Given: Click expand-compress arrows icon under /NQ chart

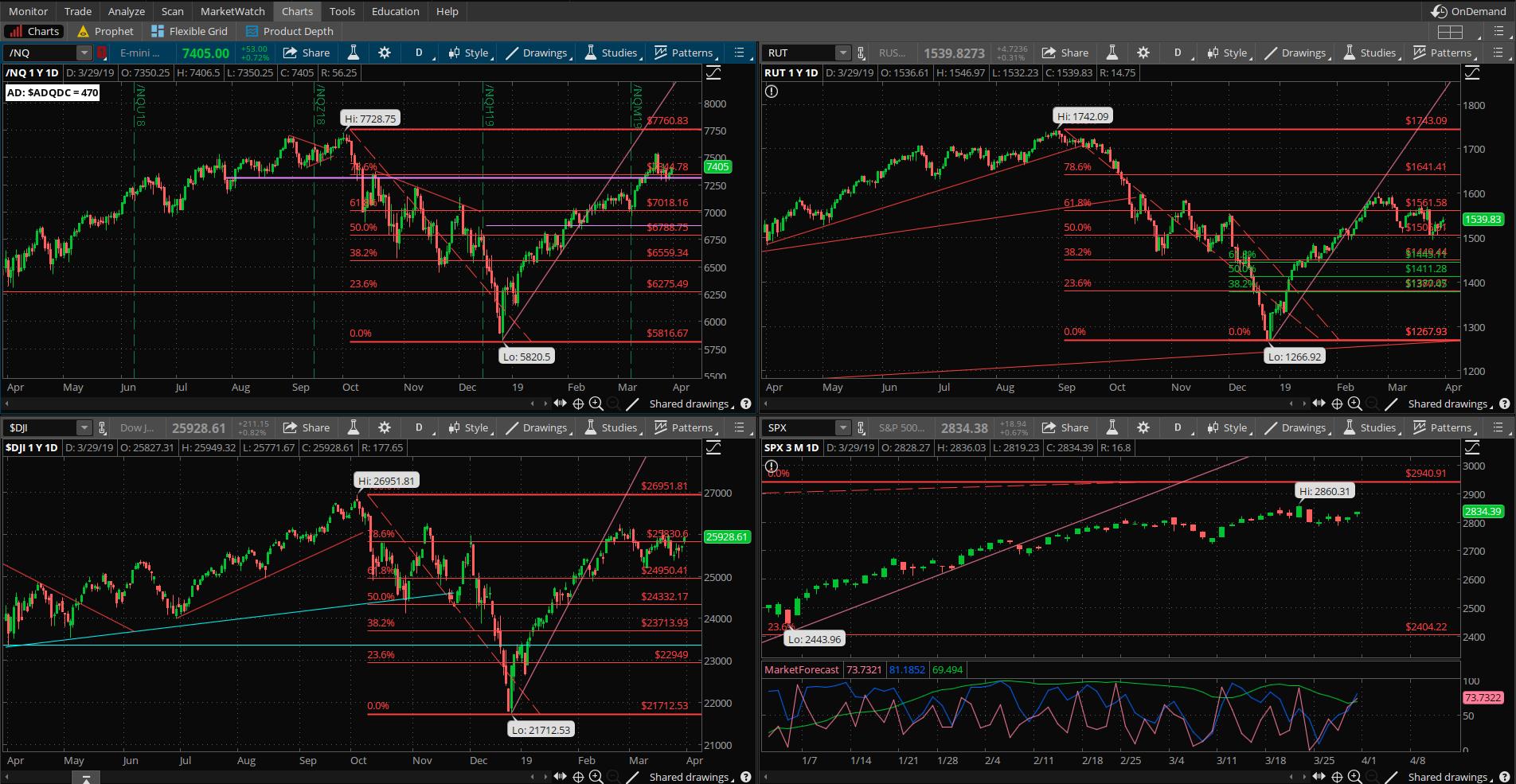Looking at the screenshot, I should (561, 404).
